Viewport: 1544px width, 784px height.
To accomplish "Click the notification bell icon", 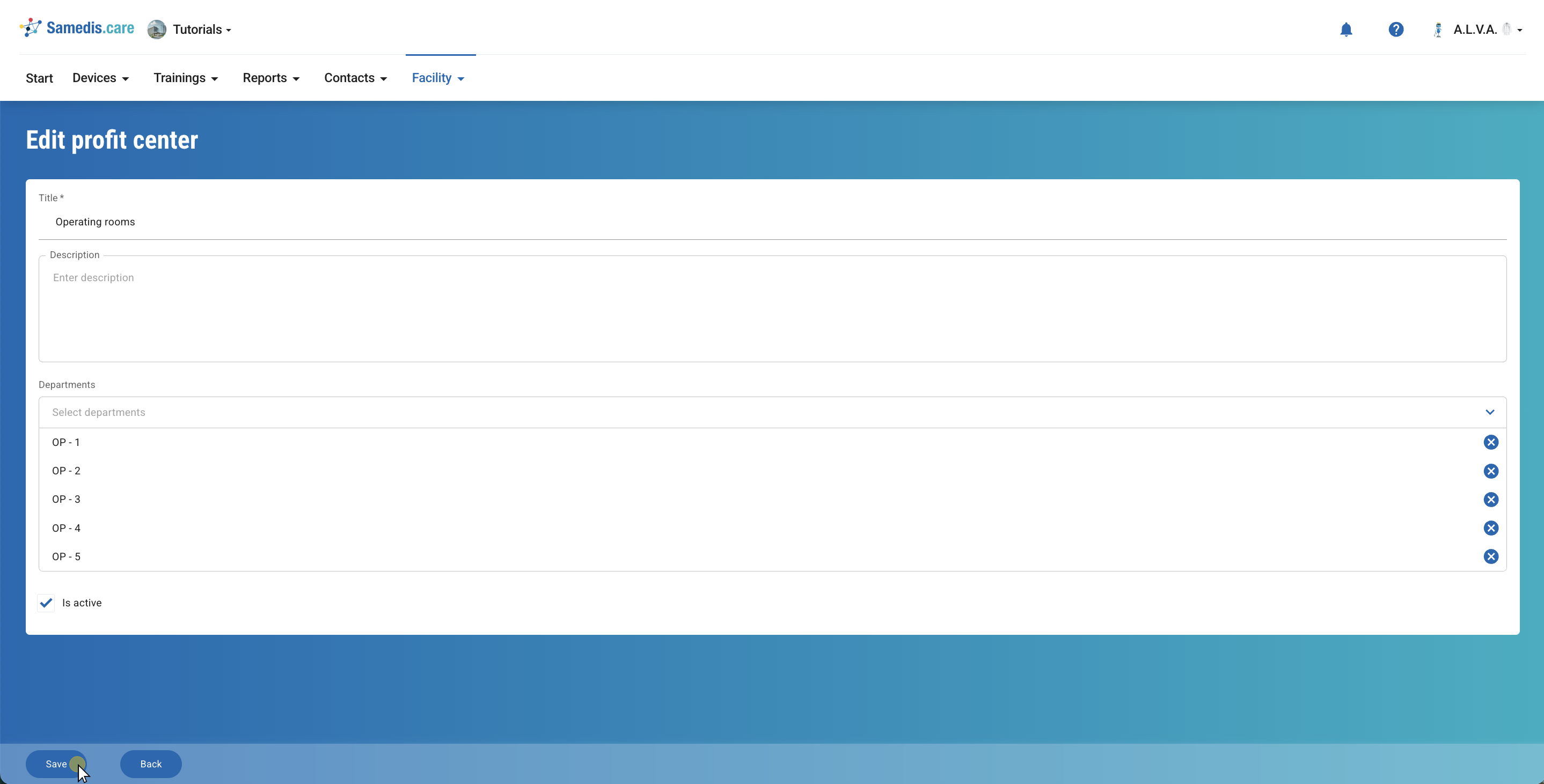I will coord(1345,30).
